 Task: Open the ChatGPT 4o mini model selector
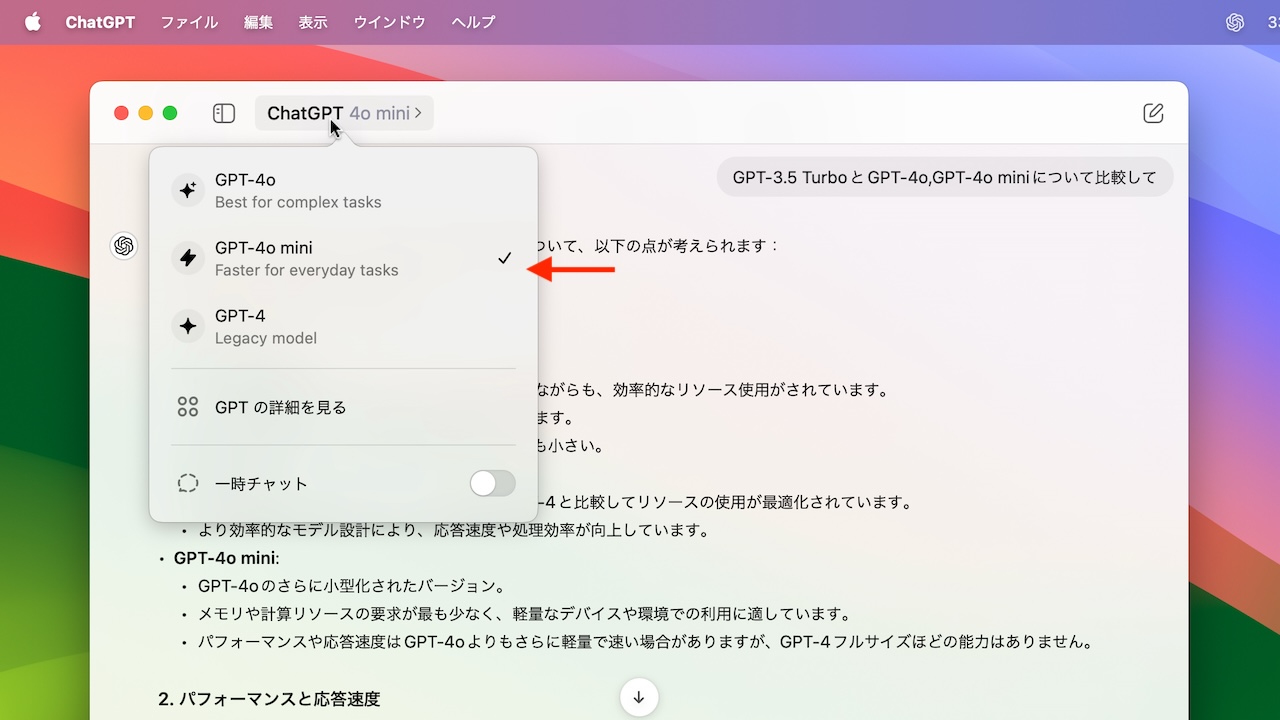pos(344,113)
